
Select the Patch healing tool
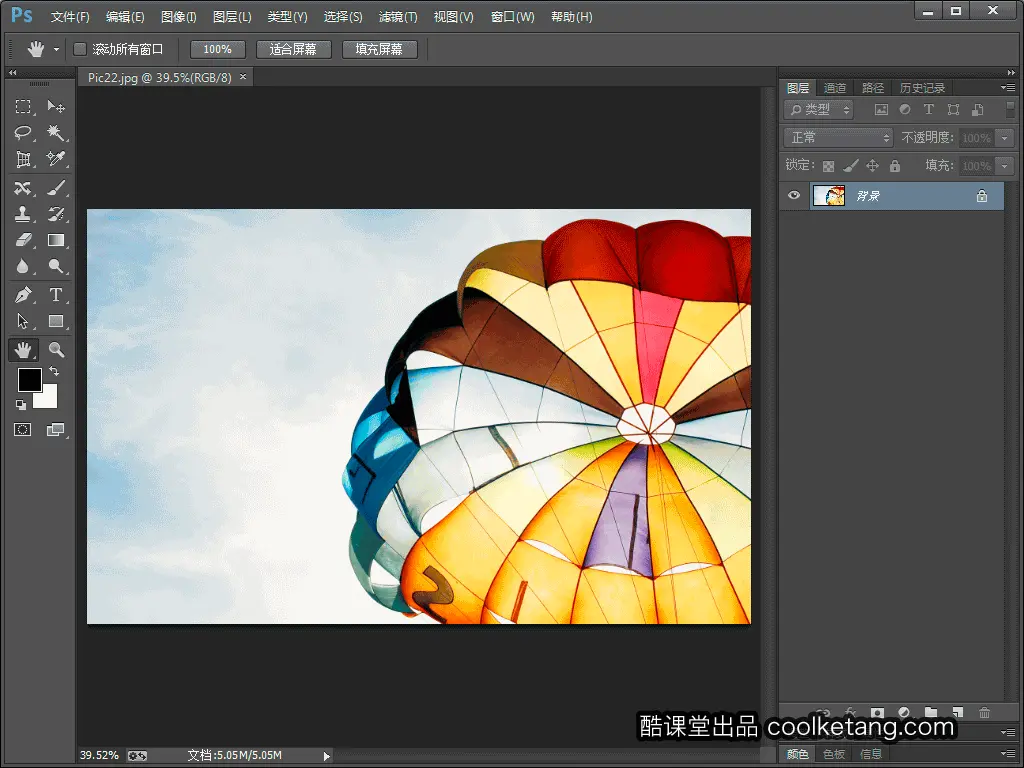[x=24, y=188]
